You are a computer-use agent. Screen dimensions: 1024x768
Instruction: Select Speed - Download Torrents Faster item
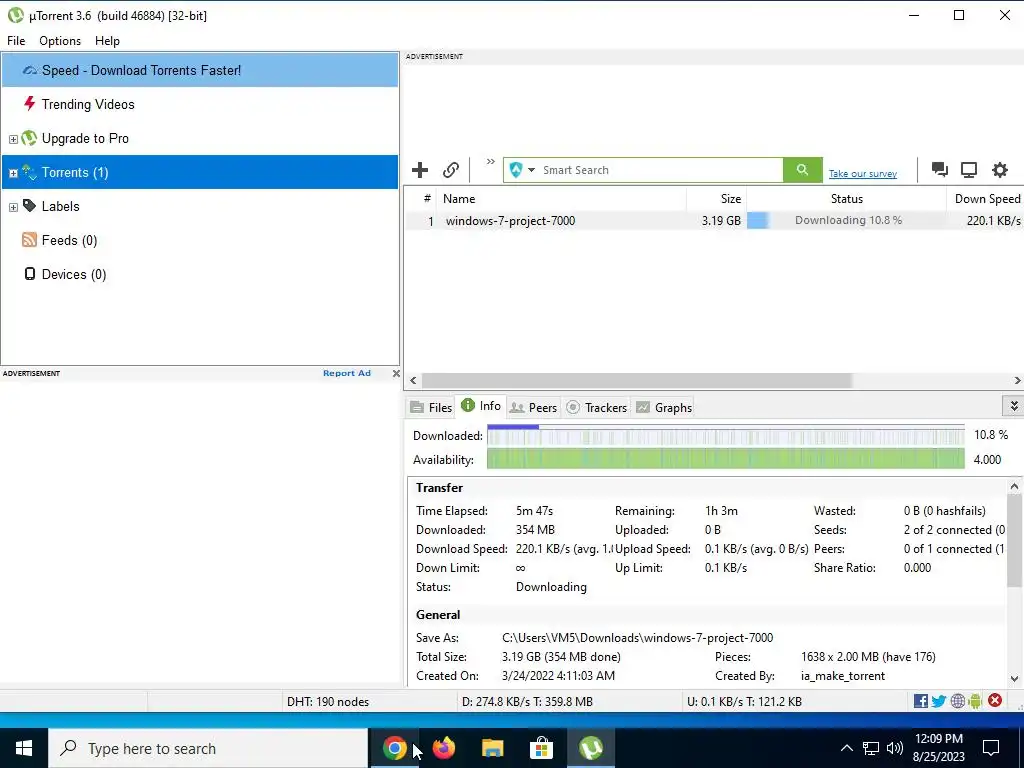[200, 70]
